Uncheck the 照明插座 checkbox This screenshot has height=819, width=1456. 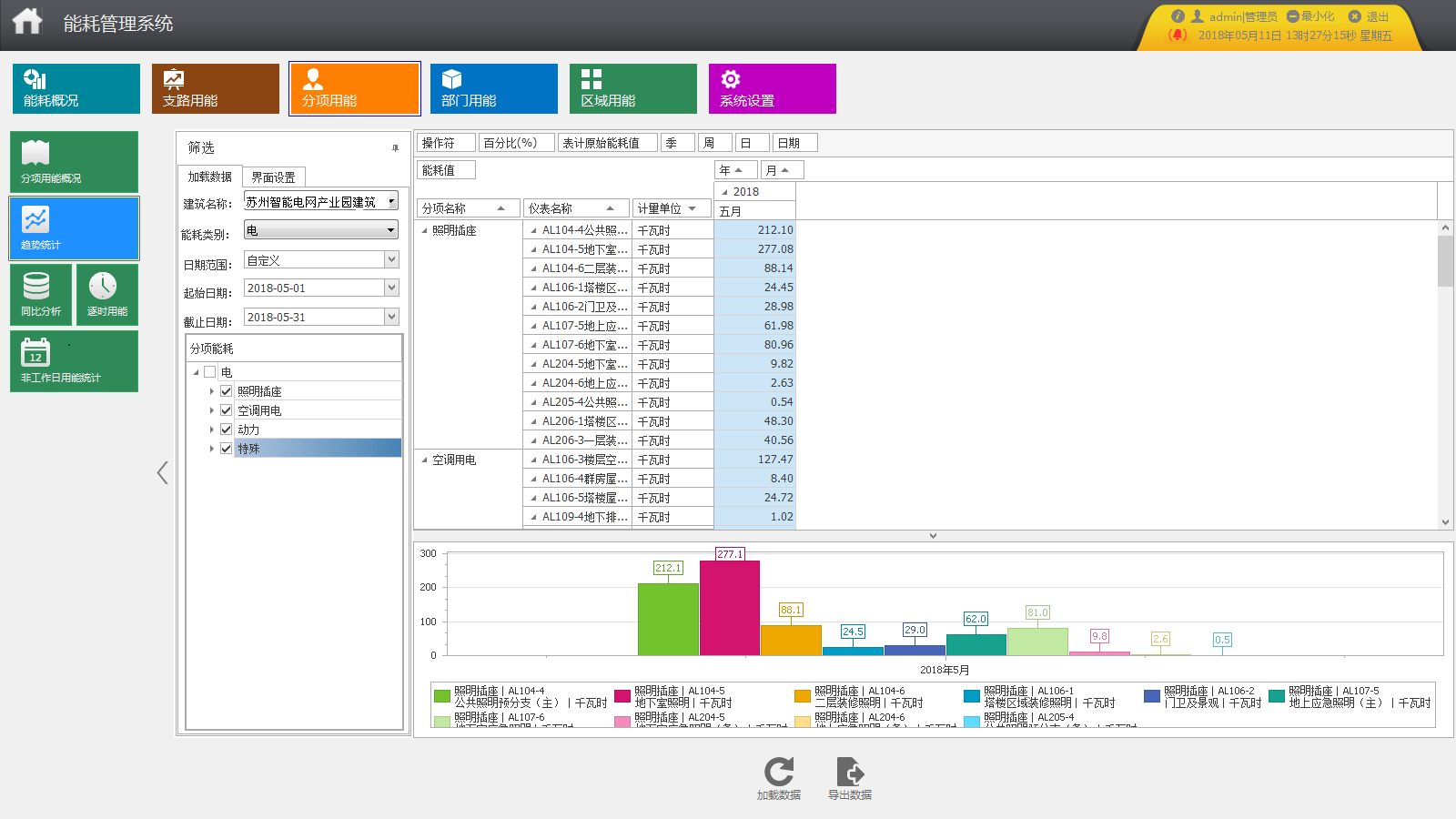[x=227, y=391]
